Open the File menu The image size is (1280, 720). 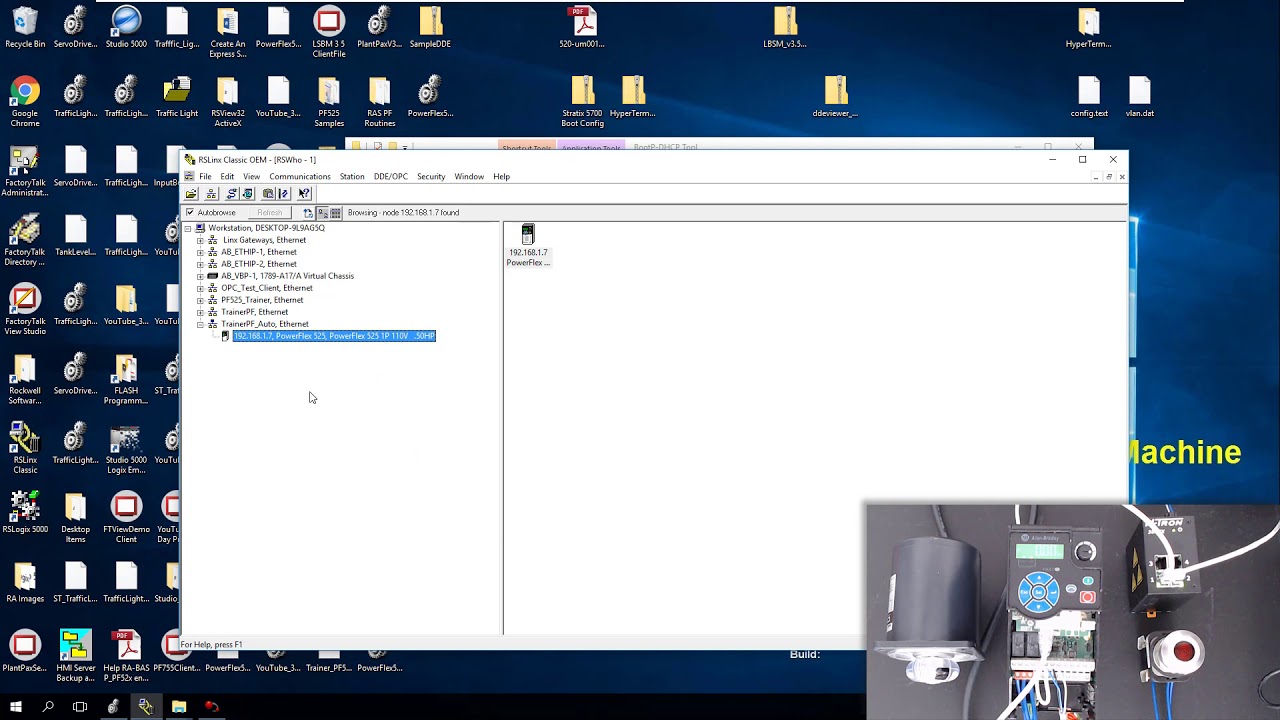pyautogui.click(x=205, y=177)
